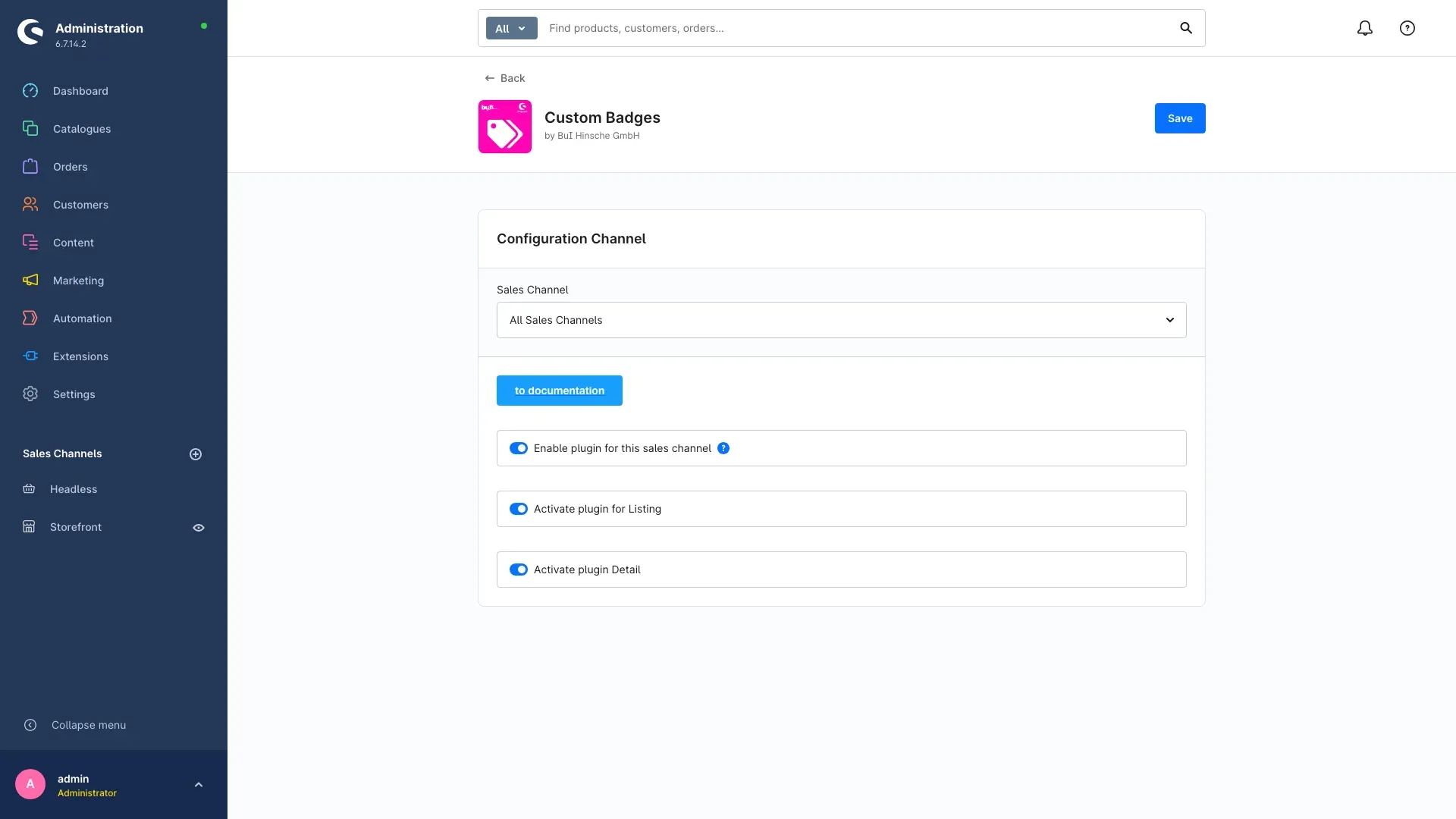Click the Automation flow icon

point(30,318)
